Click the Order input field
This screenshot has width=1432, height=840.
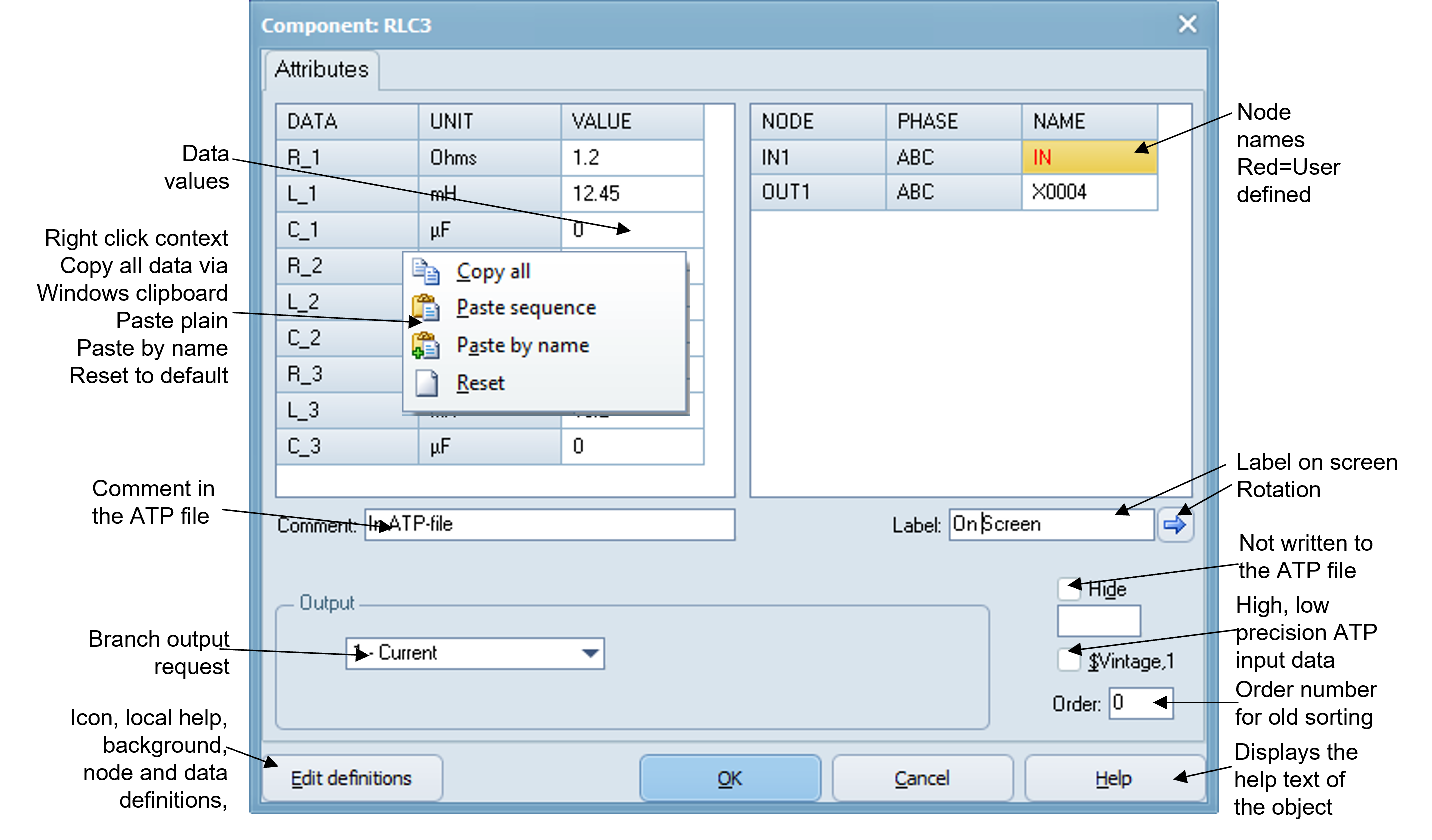click(1140, 703)
